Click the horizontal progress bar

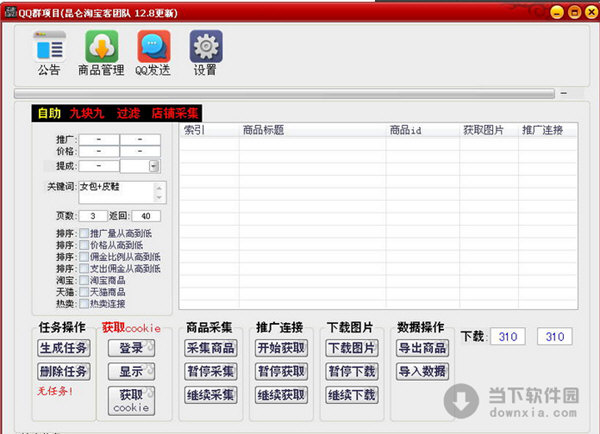(284, 93)
